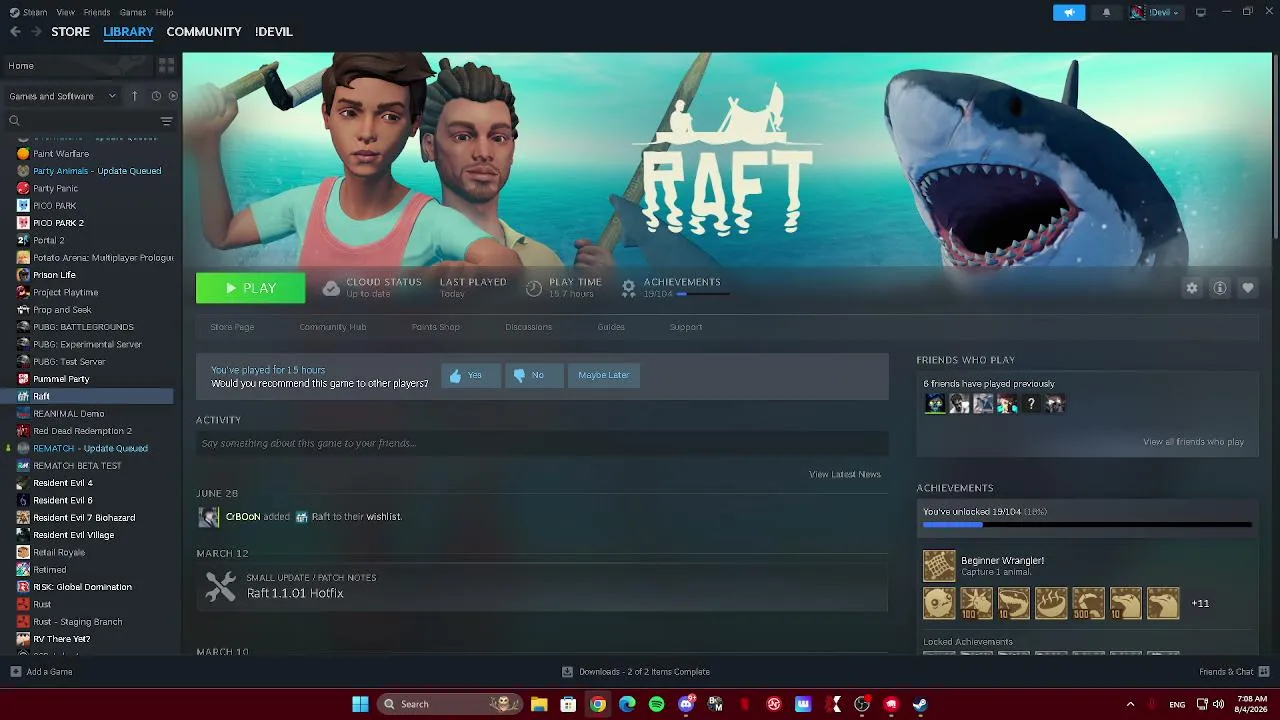Click the green Play button

point(250,288)
